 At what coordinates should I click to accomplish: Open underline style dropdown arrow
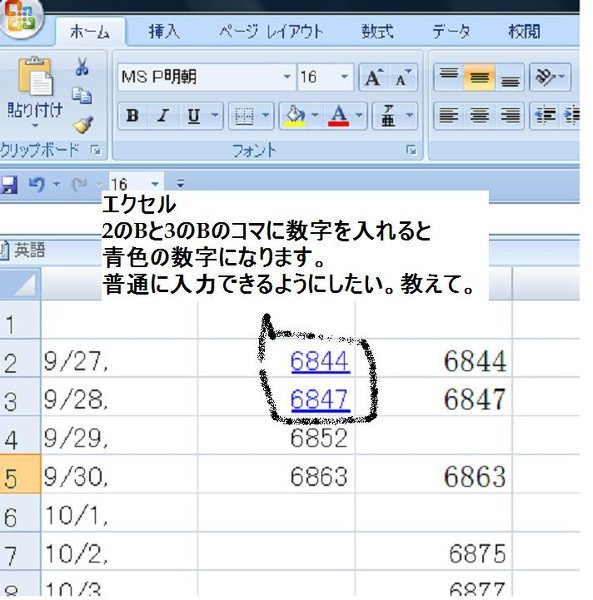(x=216, y=115)
